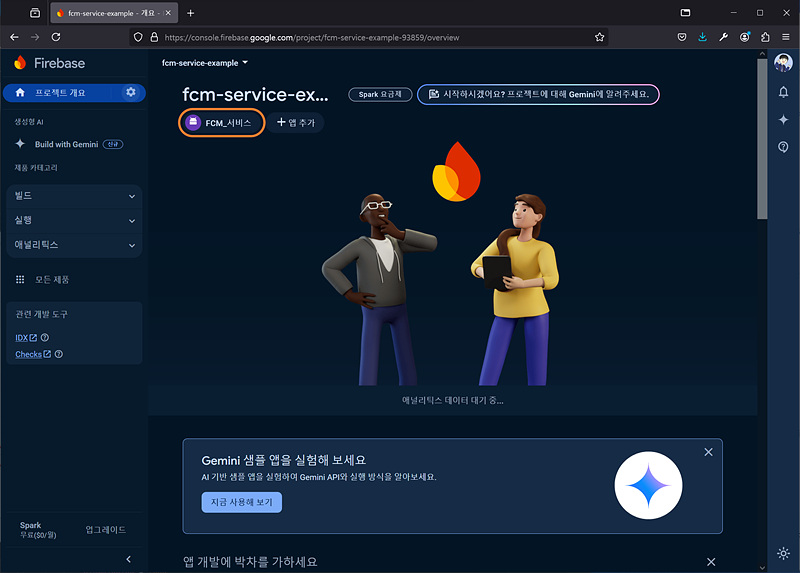
Task: Open the 모든 제품 grid icon
Action: [20, 279]
